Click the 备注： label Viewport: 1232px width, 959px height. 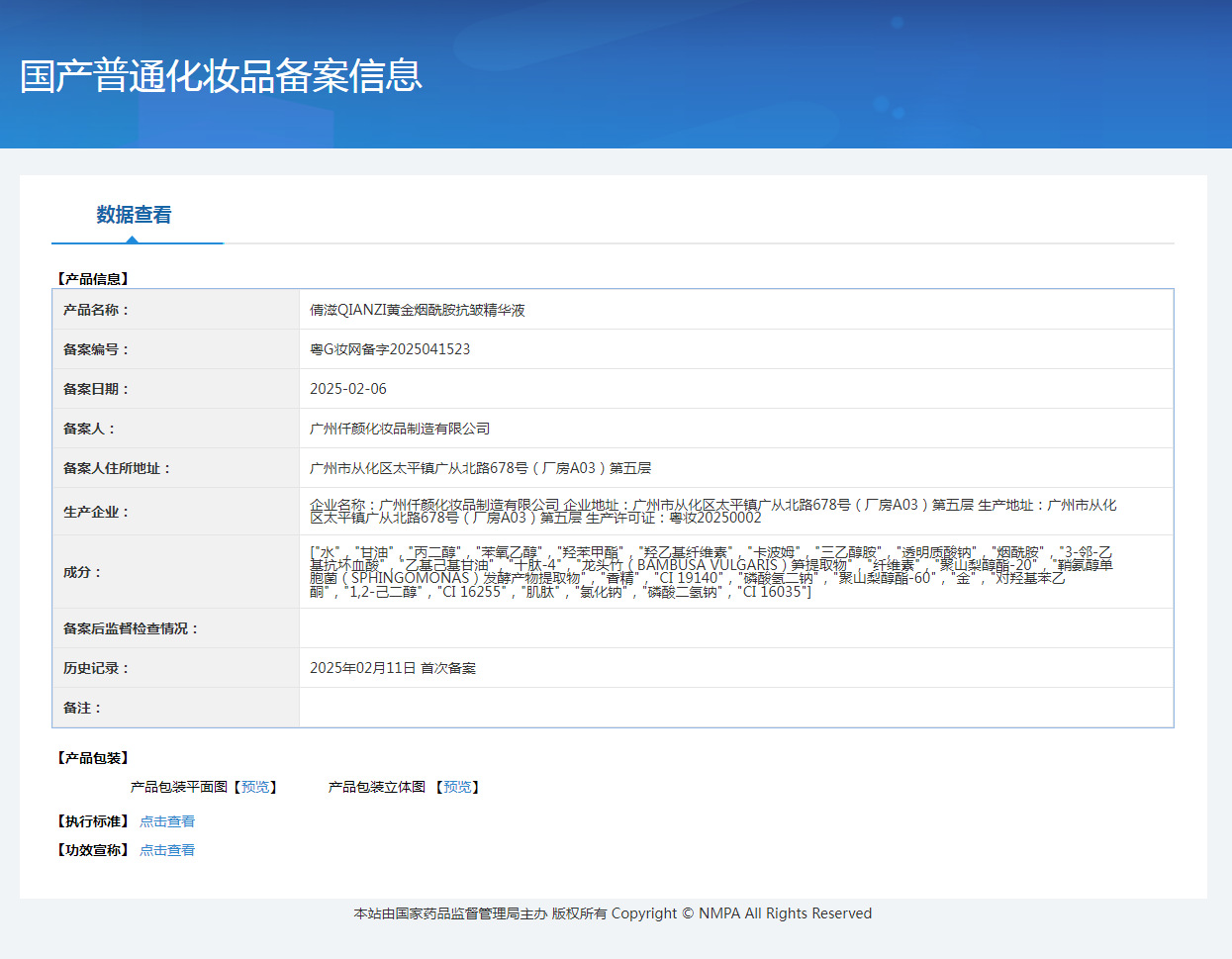coord(82,708)
